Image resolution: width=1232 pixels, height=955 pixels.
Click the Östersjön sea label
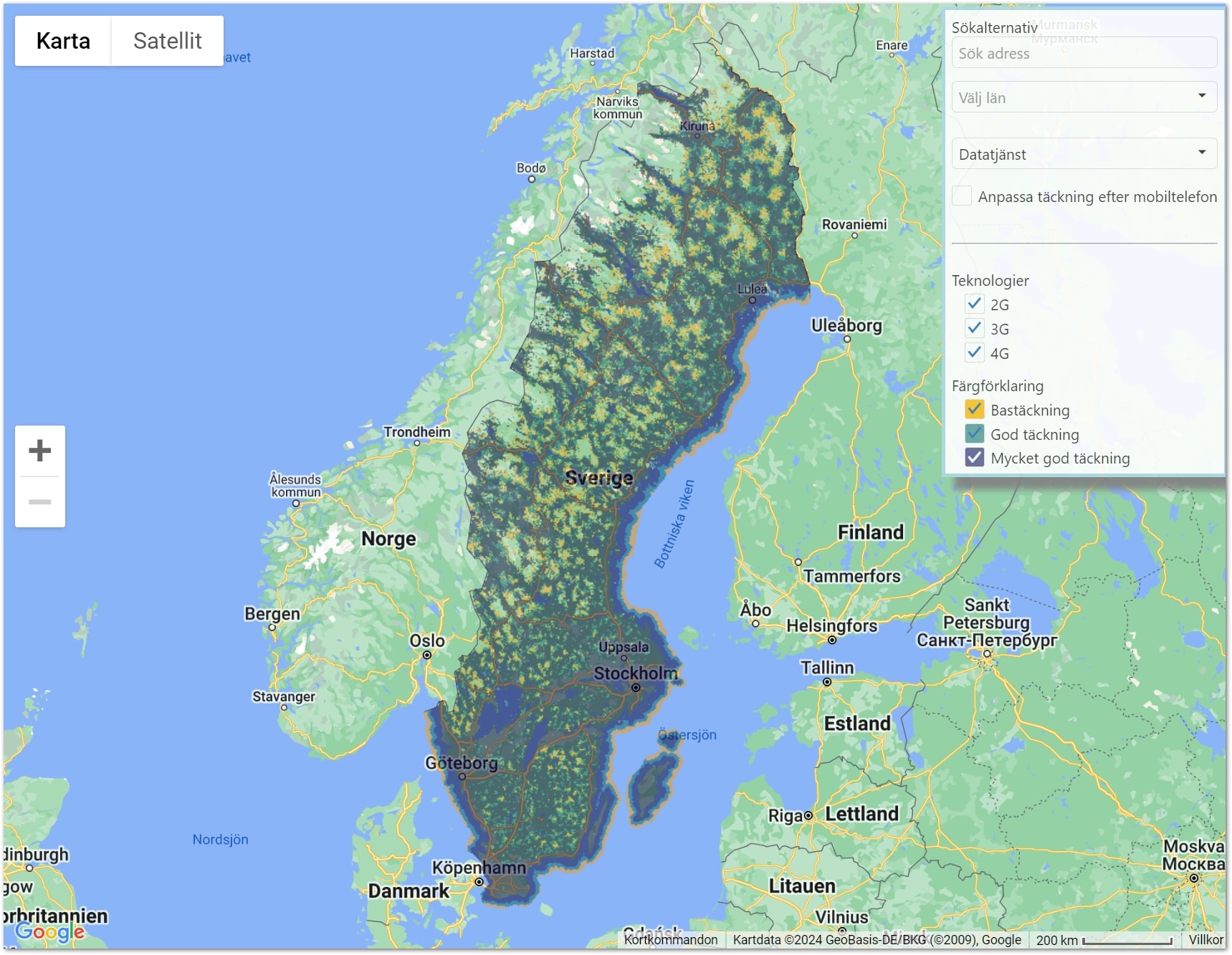(687, 735)
